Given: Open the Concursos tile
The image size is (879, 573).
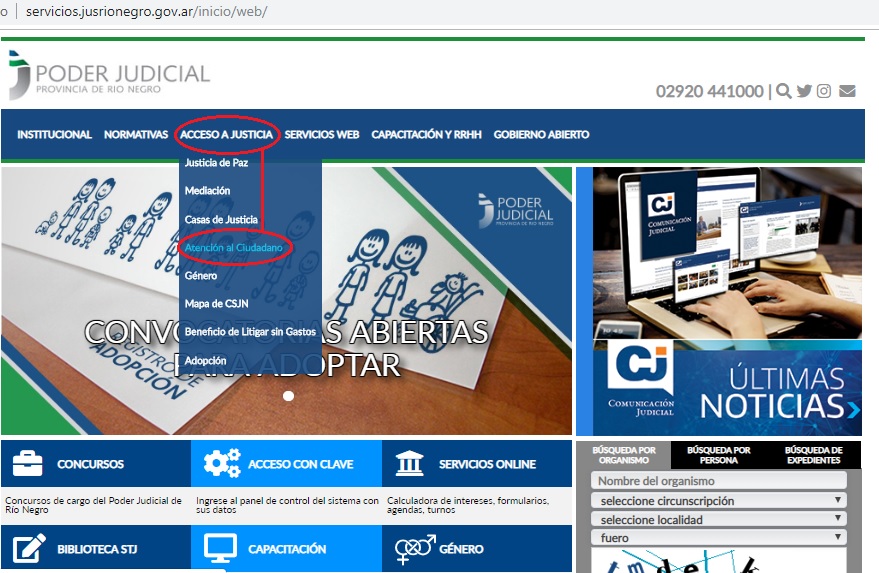Looking at the screenshot, I should pos(96,463).
